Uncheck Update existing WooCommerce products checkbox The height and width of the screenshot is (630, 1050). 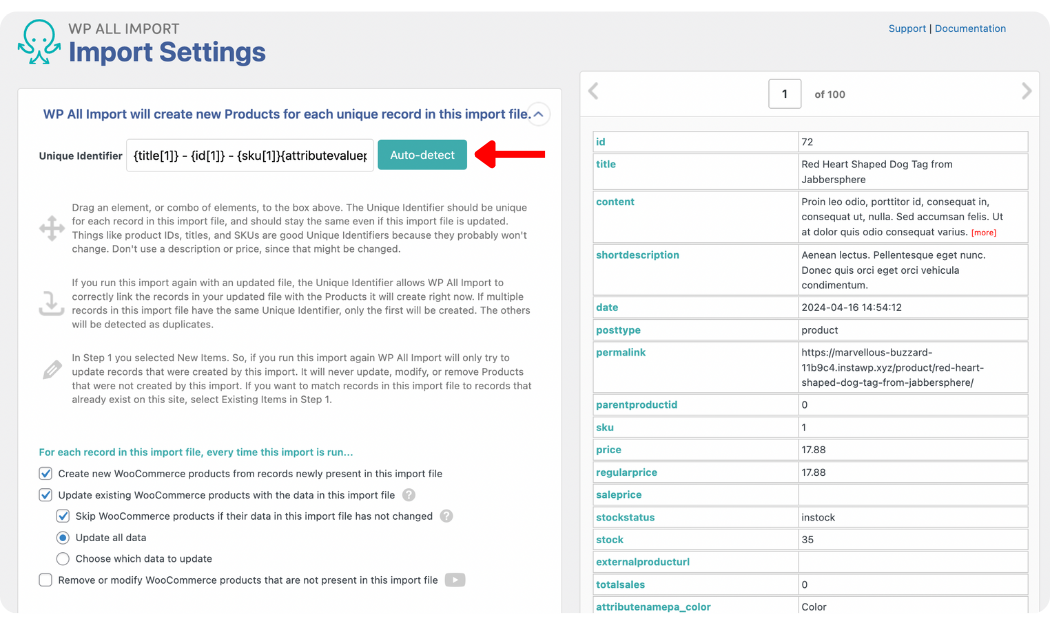click(46, 495)
